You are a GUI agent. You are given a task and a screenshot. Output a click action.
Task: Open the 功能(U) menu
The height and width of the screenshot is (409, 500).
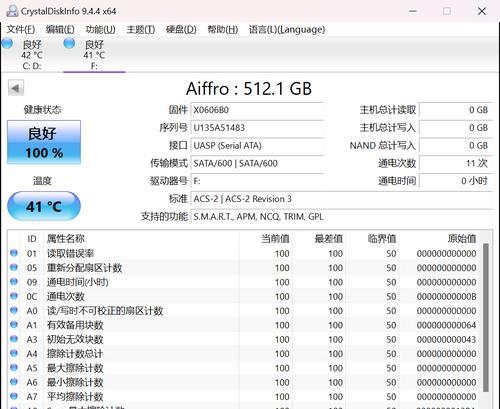pos(100,30)
